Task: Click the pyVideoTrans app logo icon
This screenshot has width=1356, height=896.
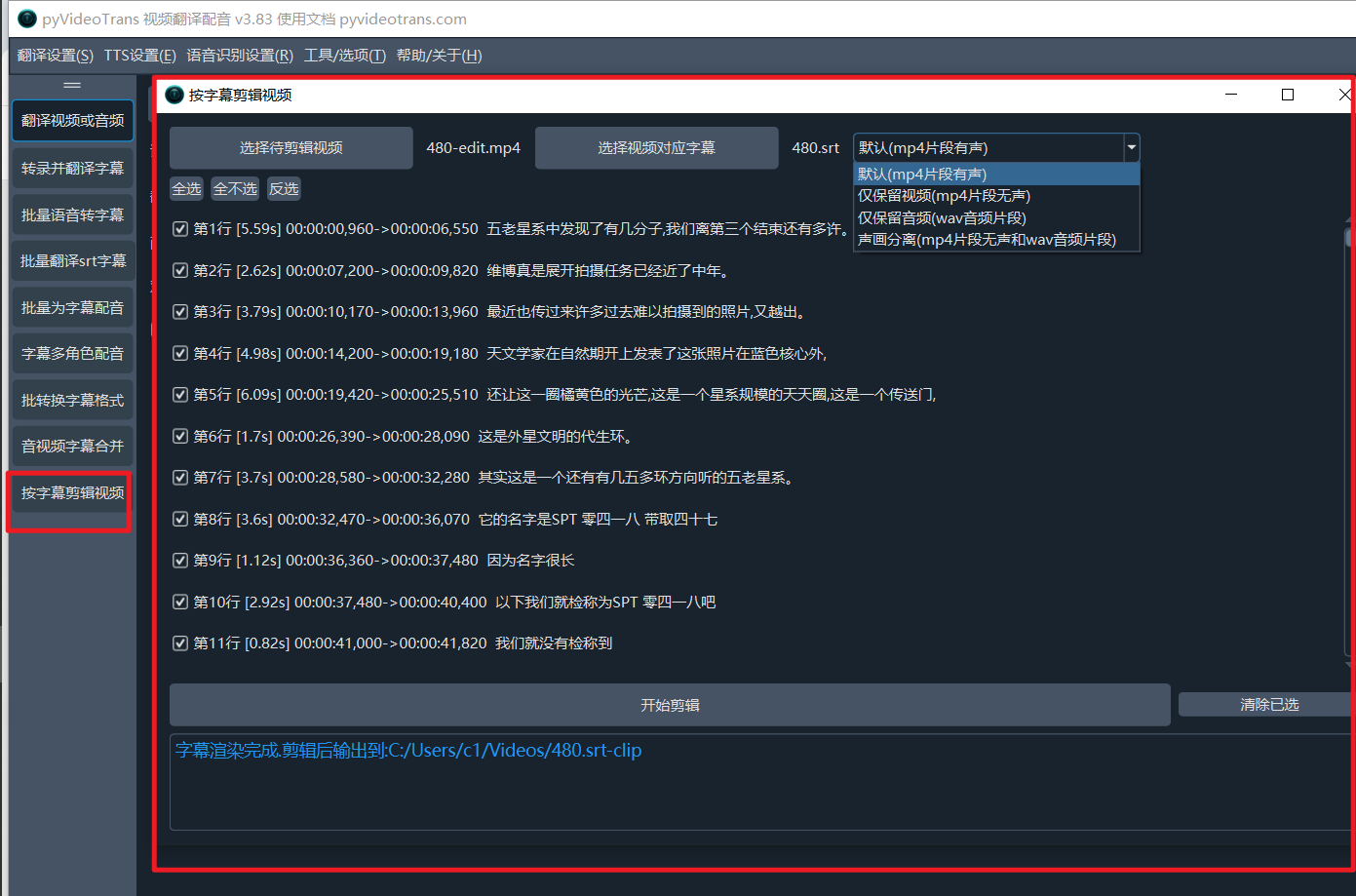Action: [x=27, y=19]
